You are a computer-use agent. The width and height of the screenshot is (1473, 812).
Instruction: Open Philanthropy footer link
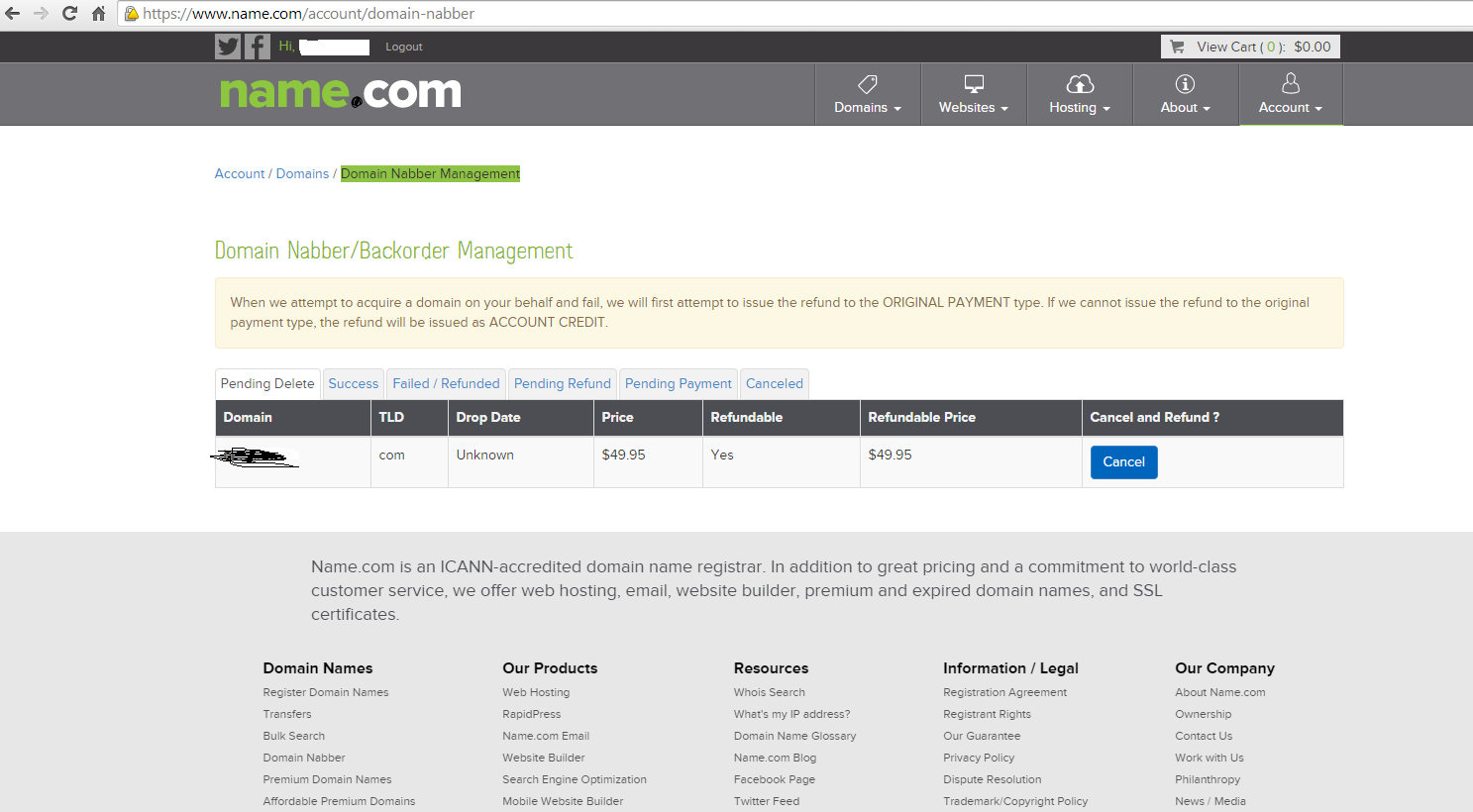(1208, 779)
